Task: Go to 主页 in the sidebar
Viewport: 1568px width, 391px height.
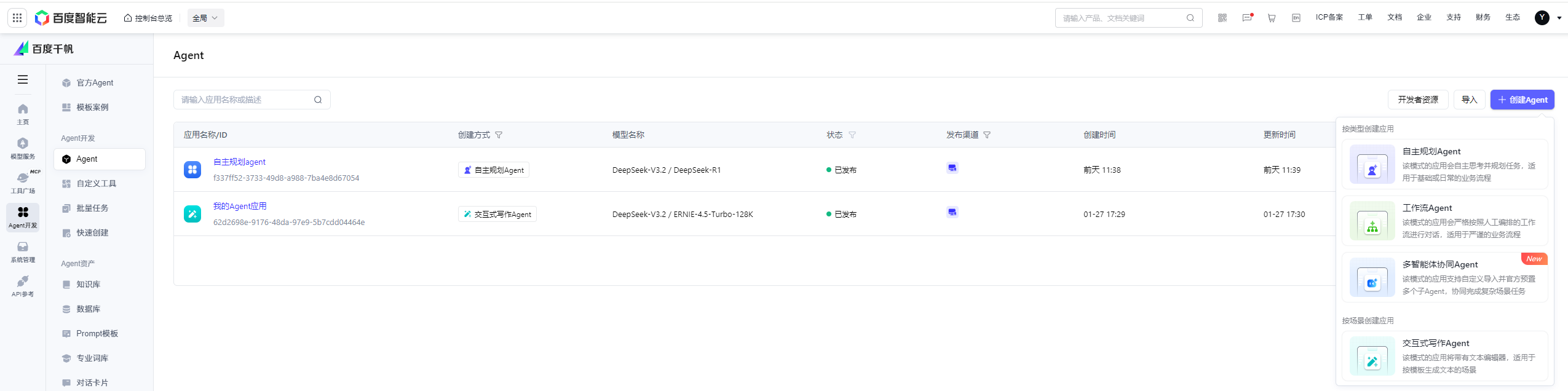Action: pos(23,114)
